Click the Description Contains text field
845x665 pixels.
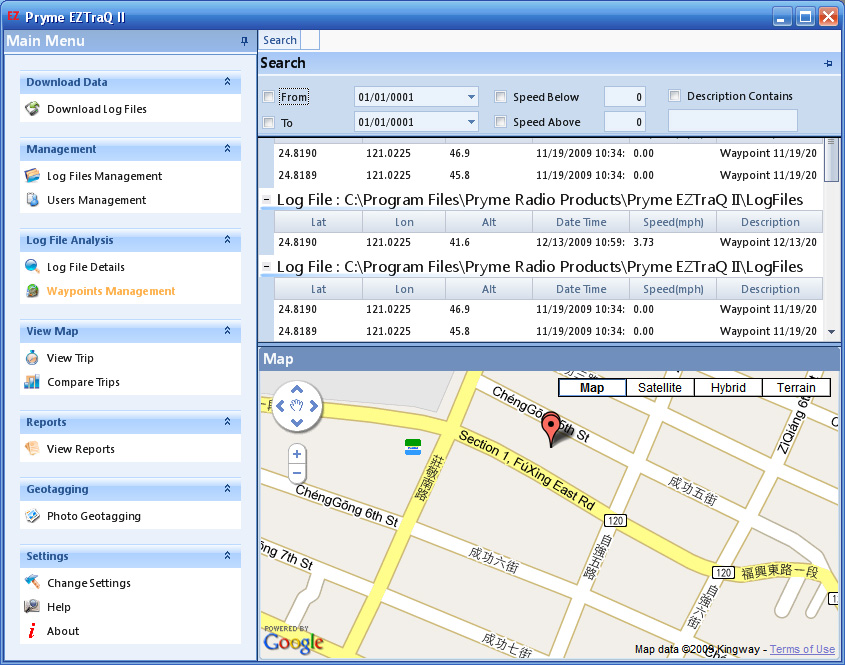[x=733, y=120]
